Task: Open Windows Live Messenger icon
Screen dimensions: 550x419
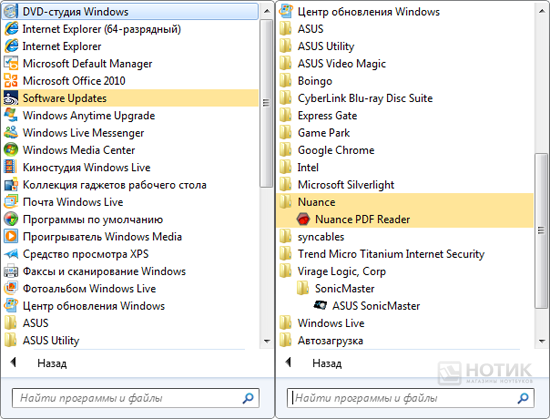Action: (x=11, y=133)
